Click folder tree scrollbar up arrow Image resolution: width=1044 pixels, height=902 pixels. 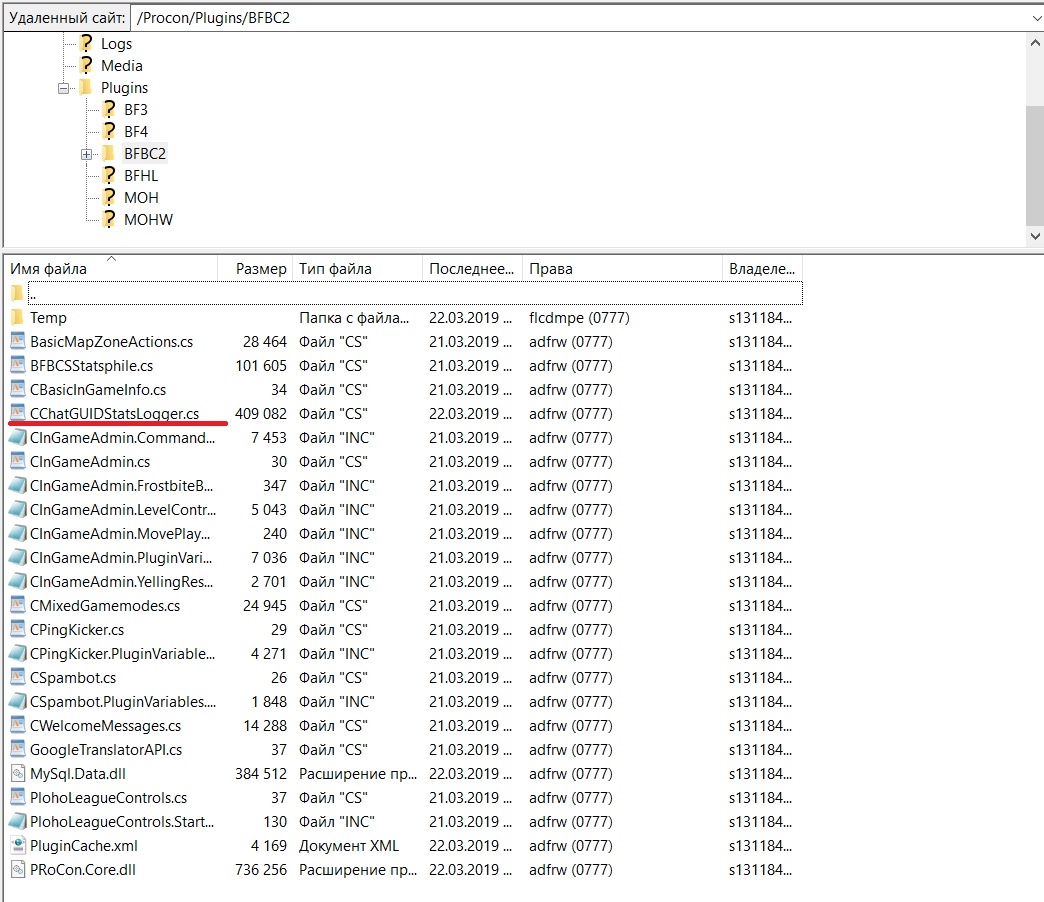pyautogui.click(x=1035, y=43)
